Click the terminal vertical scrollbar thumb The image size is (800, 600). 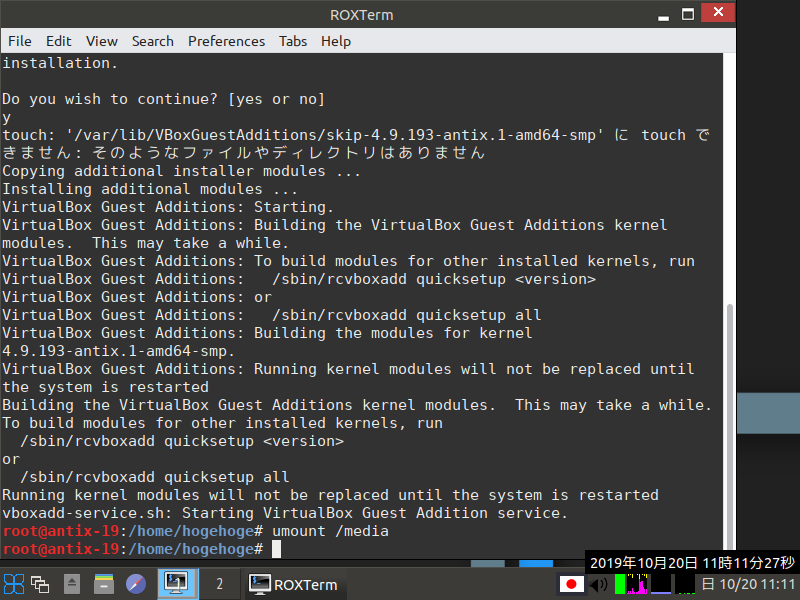coord(730,426)
